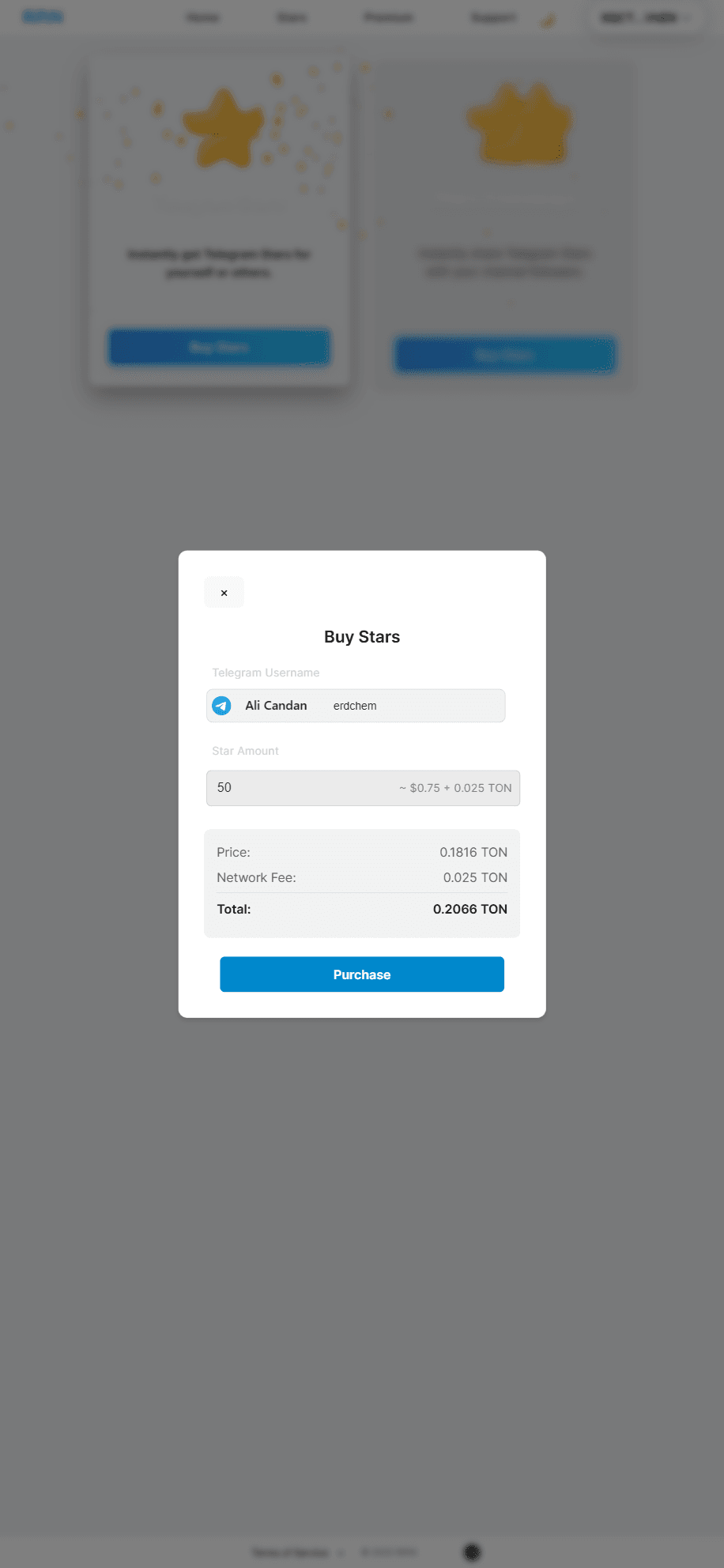Image resolution: width=724 pixels, height=1568 pixels.
Task: Open the Home menu item
Action: point(203,17)
